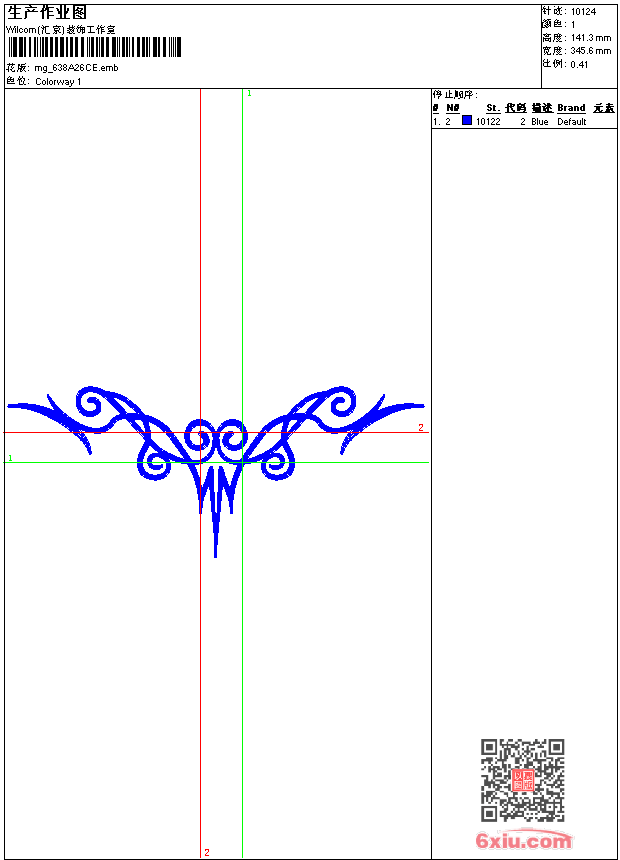Click the red 2 marker at bottom of canvas

pyautogui.click(x=207, y=852)
